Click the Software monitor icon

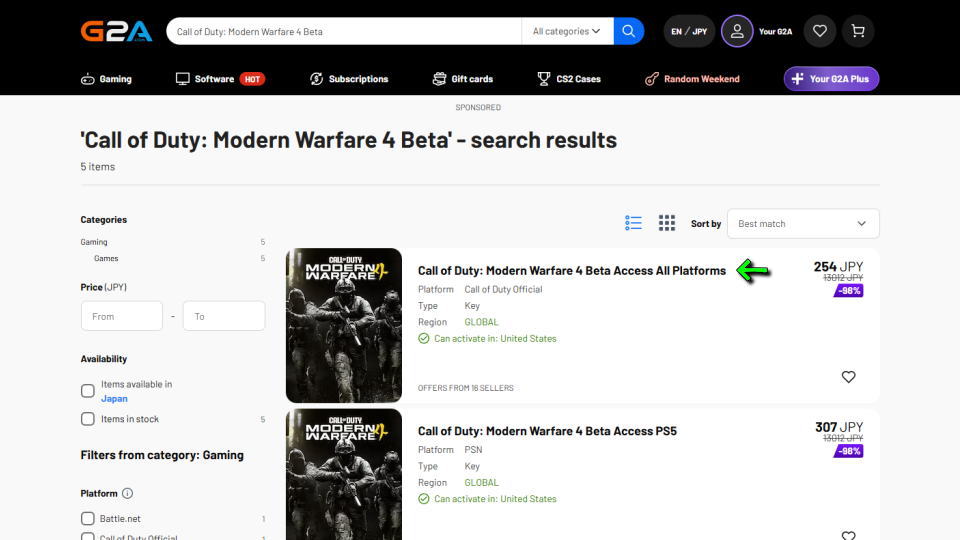(x=182, y=79)
